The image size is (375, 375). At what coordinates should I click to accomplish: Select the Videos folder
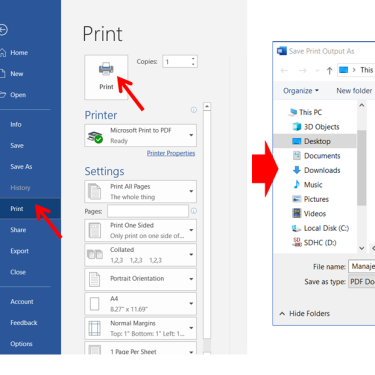click(309, 214)
